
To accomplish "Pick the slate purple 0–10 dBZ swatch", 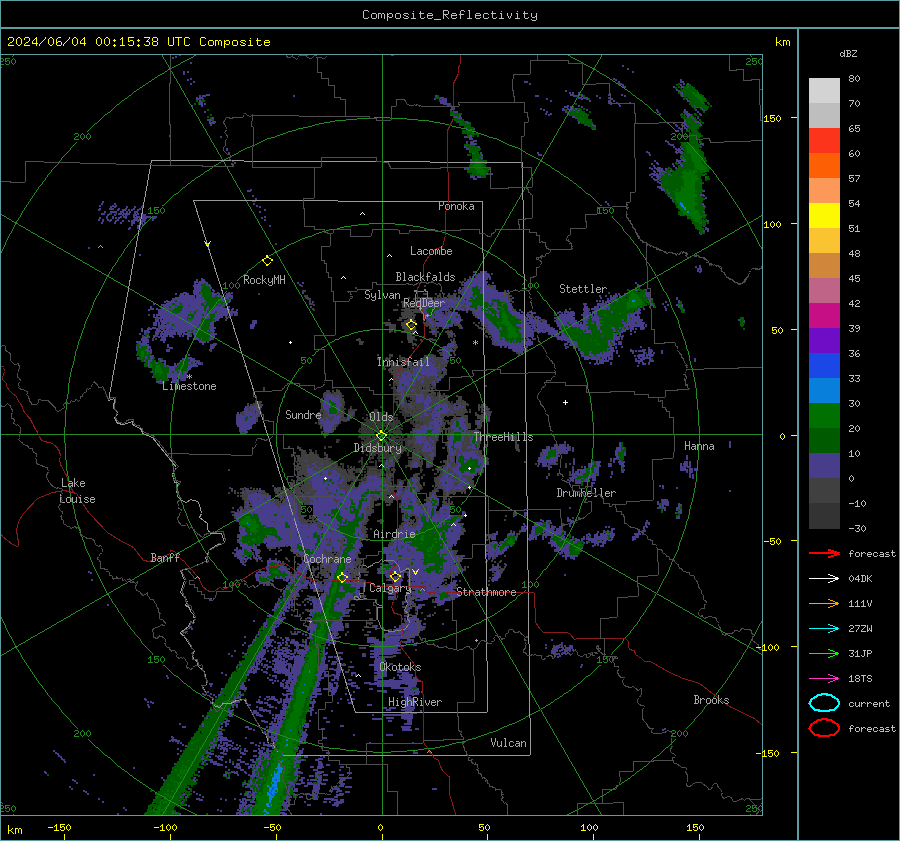I will [824, 466].
